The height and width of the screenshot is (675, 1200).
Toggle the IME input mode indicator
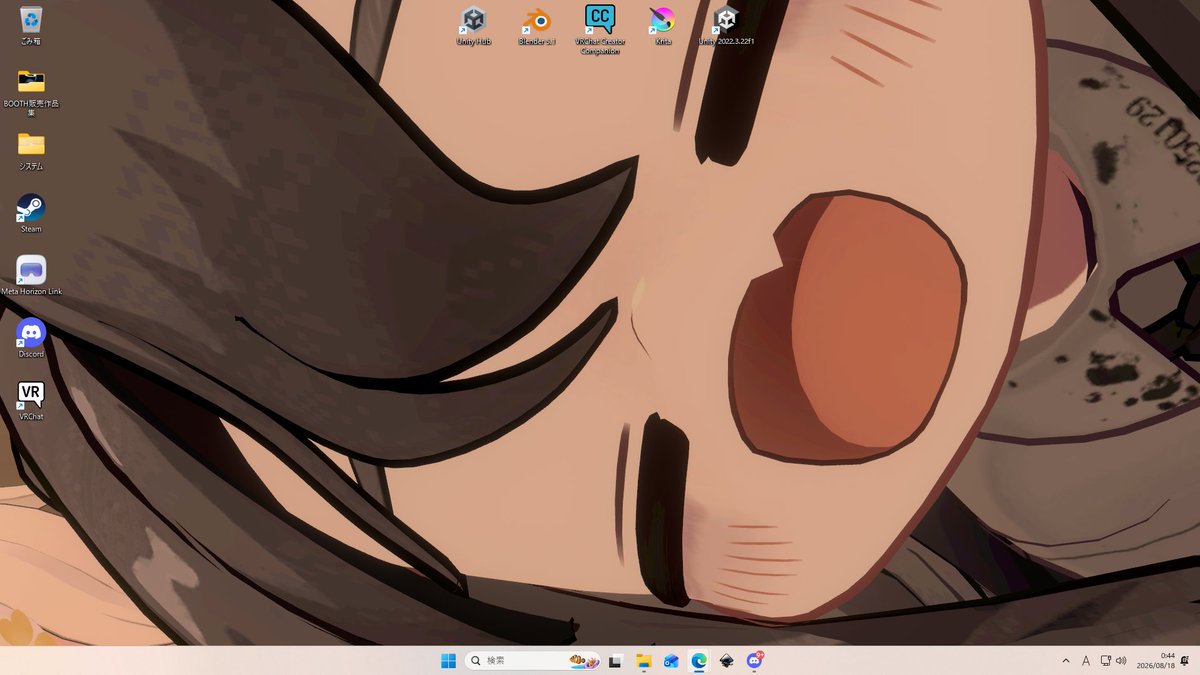point(1086,661)
